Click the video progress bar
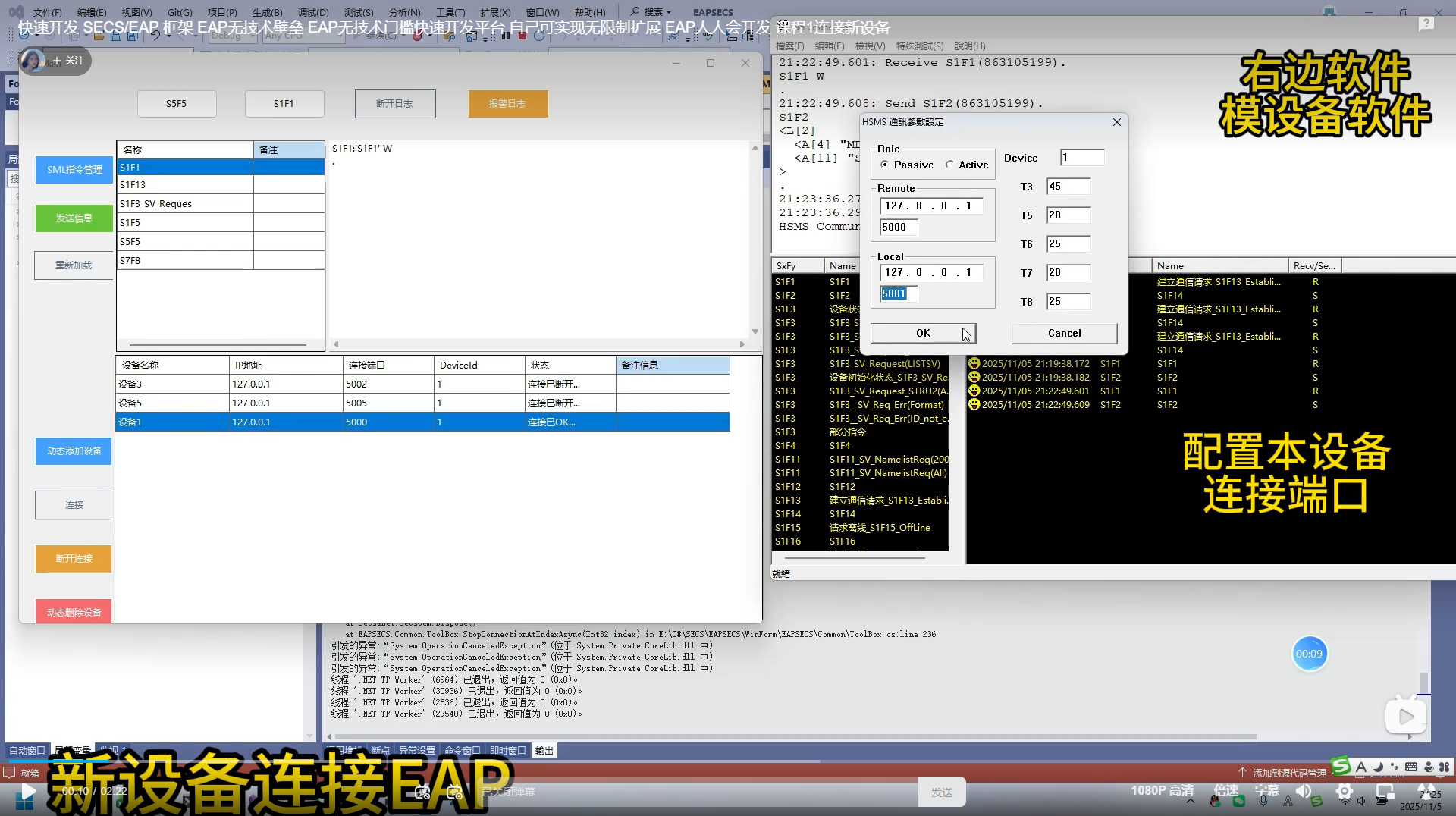 point(728,761)
